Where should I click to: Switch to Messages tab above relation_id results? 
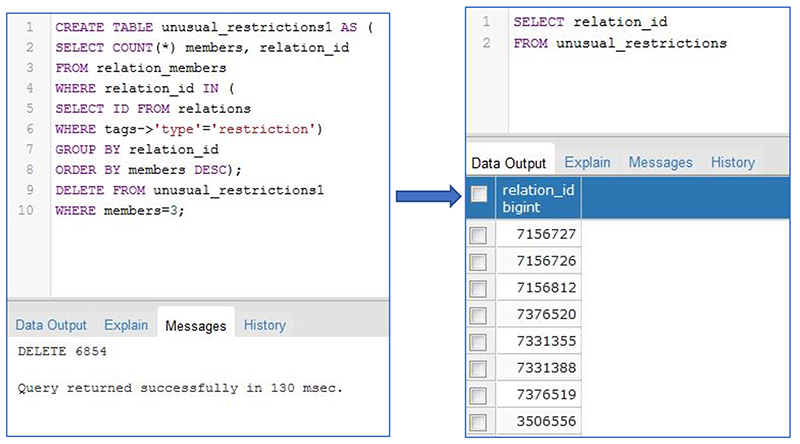click(659, 162)
